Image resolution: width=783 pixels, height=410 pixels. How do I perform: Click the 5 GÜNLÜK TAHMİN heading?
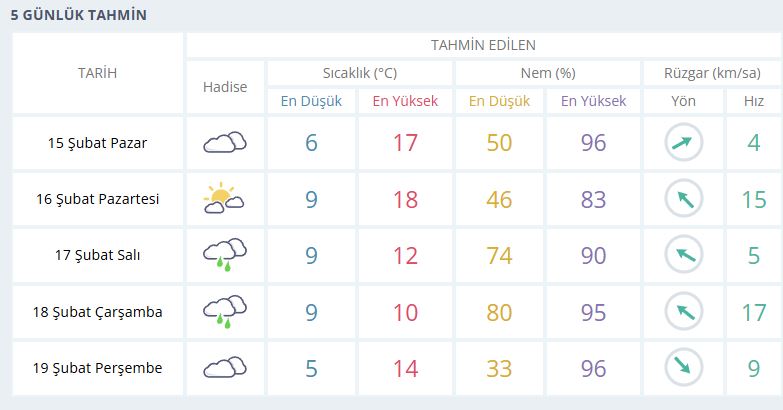point(78,15)
